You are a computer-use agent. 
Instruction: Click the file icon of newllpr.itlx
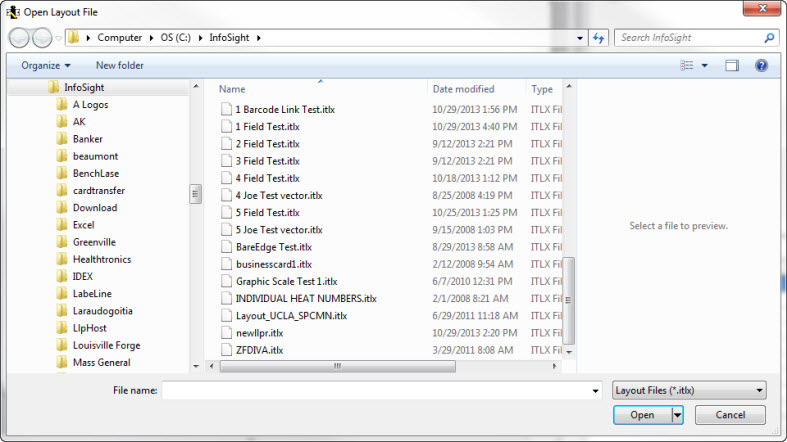(x=227, y=333)
